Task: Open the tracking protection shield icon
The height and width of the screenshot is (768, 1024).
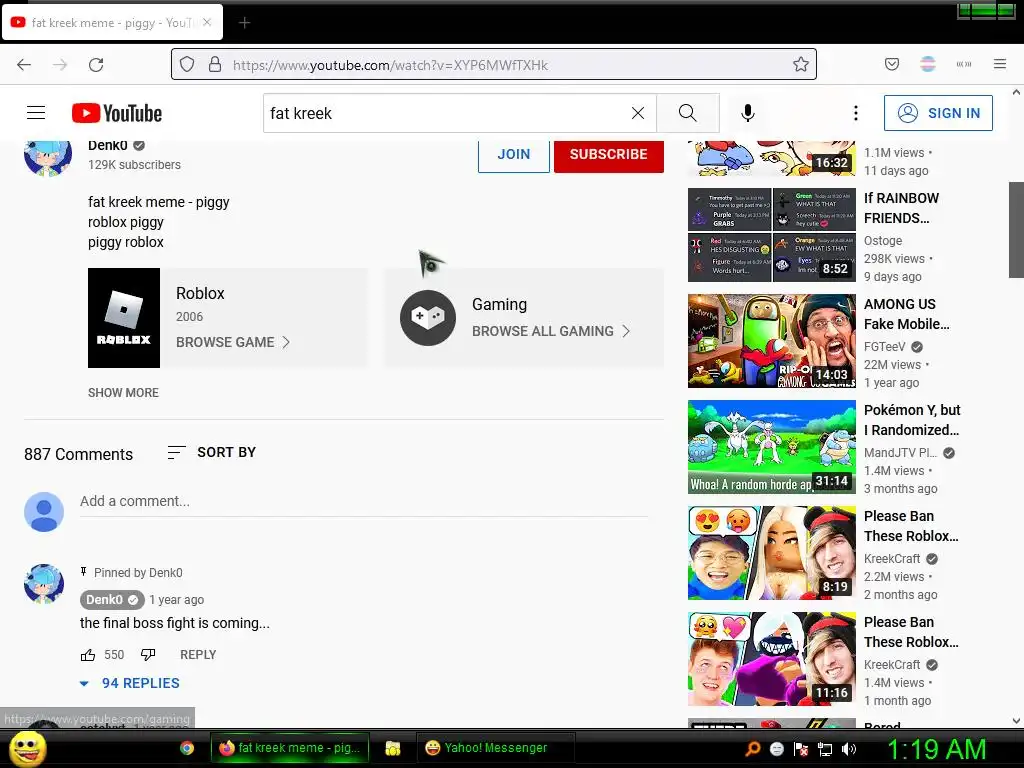Action: (x=187, y=64)
